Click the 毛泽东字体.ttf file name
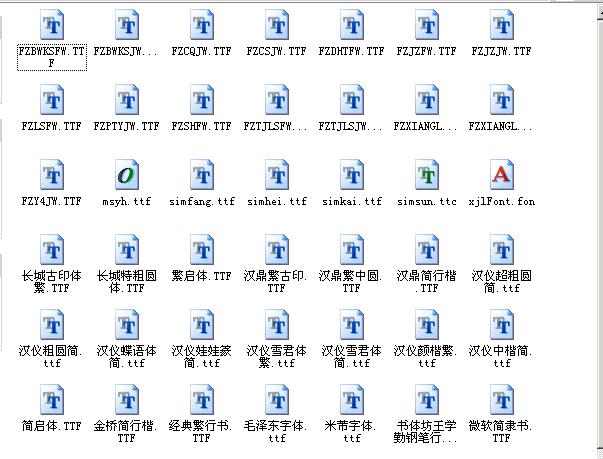This screenshot has width=603, height=459. [x=276, y=432]
